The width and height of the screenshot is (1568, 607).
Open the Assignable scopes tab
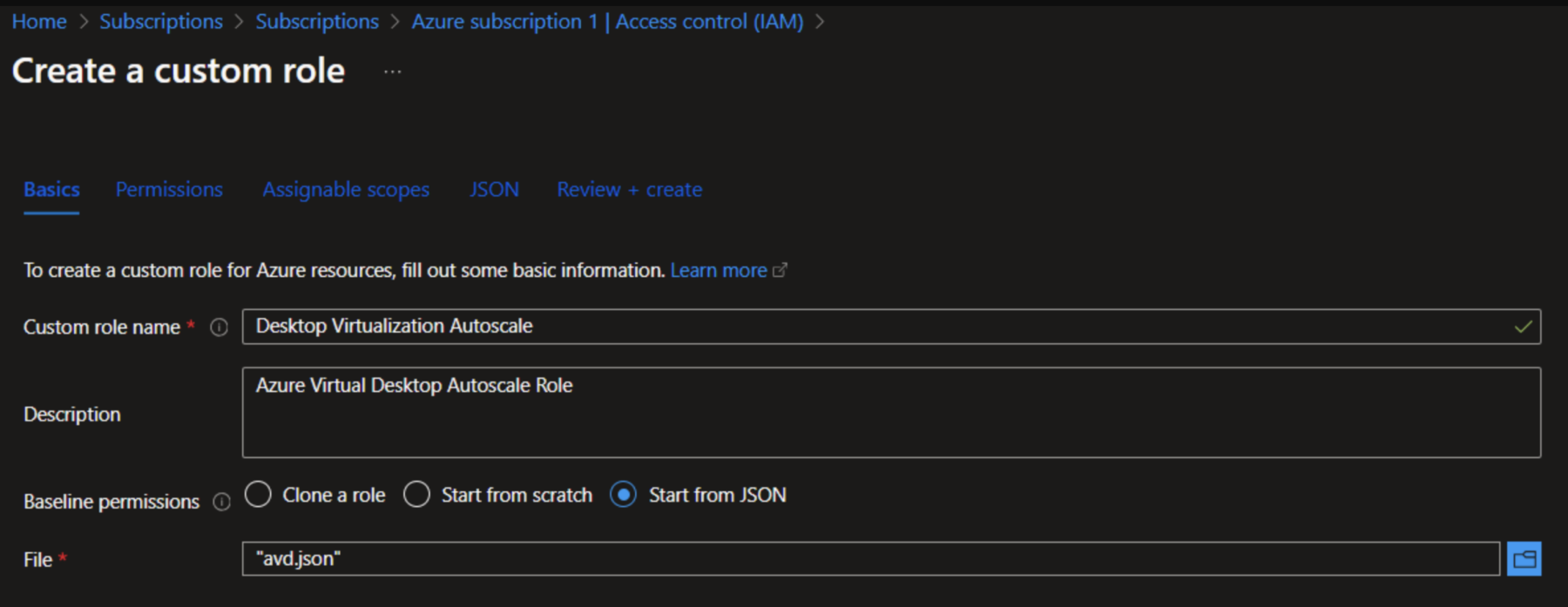(x=346, y=190)
